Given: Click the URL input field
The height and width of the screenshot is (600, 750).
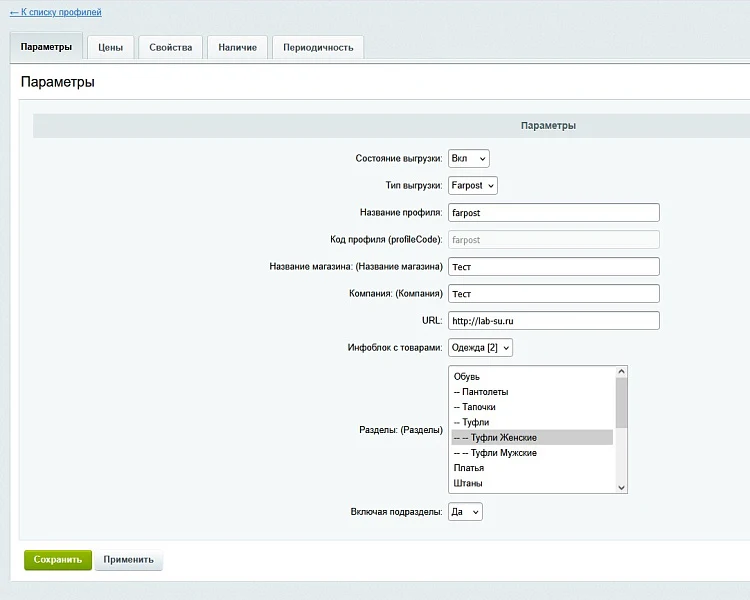Looking at the screenshot, I should point(554,321).
